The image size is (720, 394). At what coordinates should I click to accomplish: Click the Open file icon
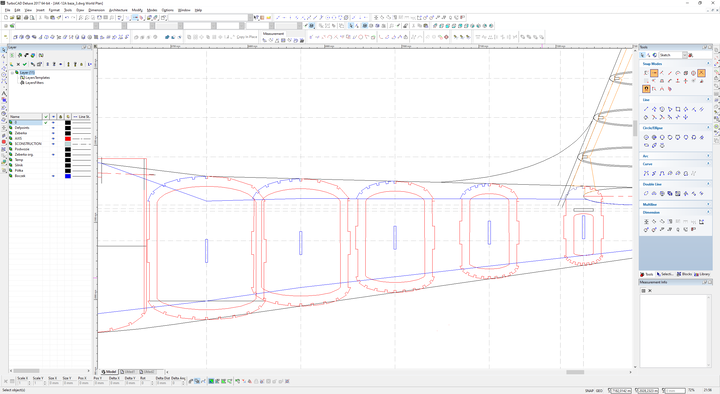click(x=11, y=17)
